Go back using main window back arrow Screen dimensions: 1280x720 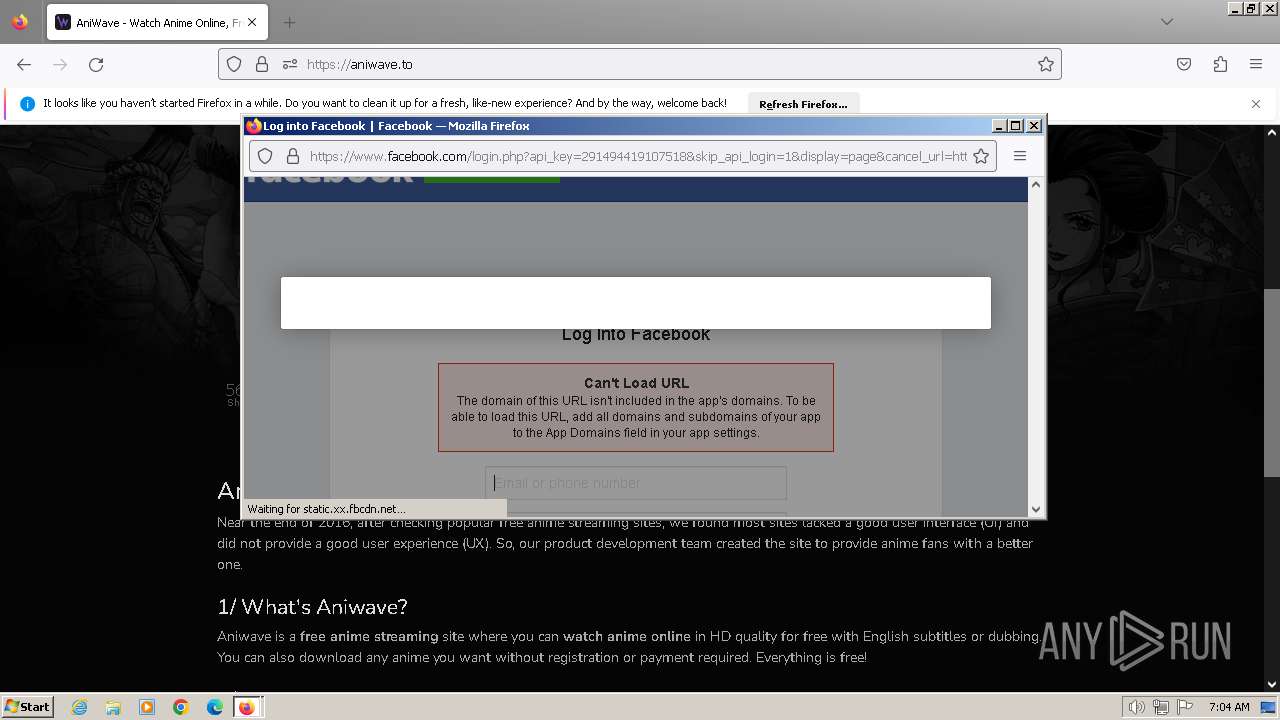pyautogui.click(x=24, y=64)
